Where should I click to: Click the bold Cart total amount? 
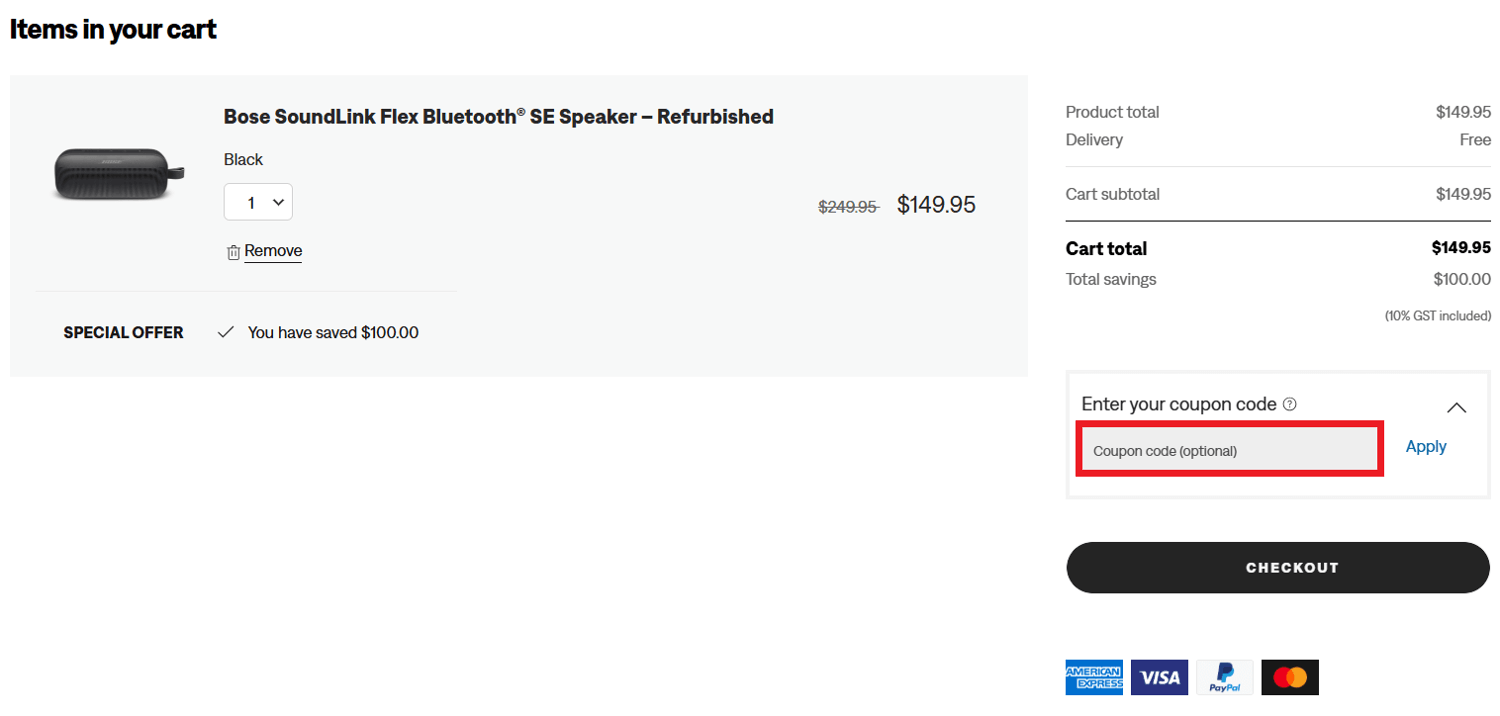point(1461,247)
